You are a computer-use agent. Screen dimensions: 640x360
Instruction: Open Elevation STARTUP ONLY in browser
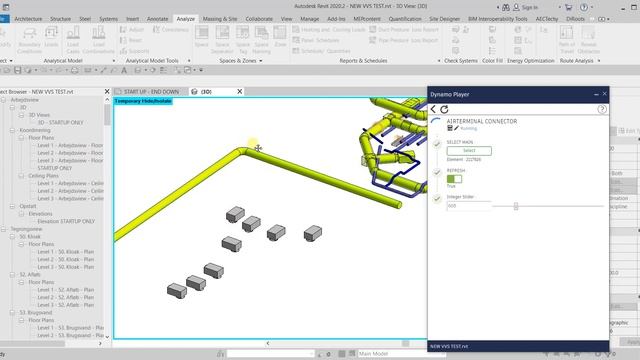(66, 221)
